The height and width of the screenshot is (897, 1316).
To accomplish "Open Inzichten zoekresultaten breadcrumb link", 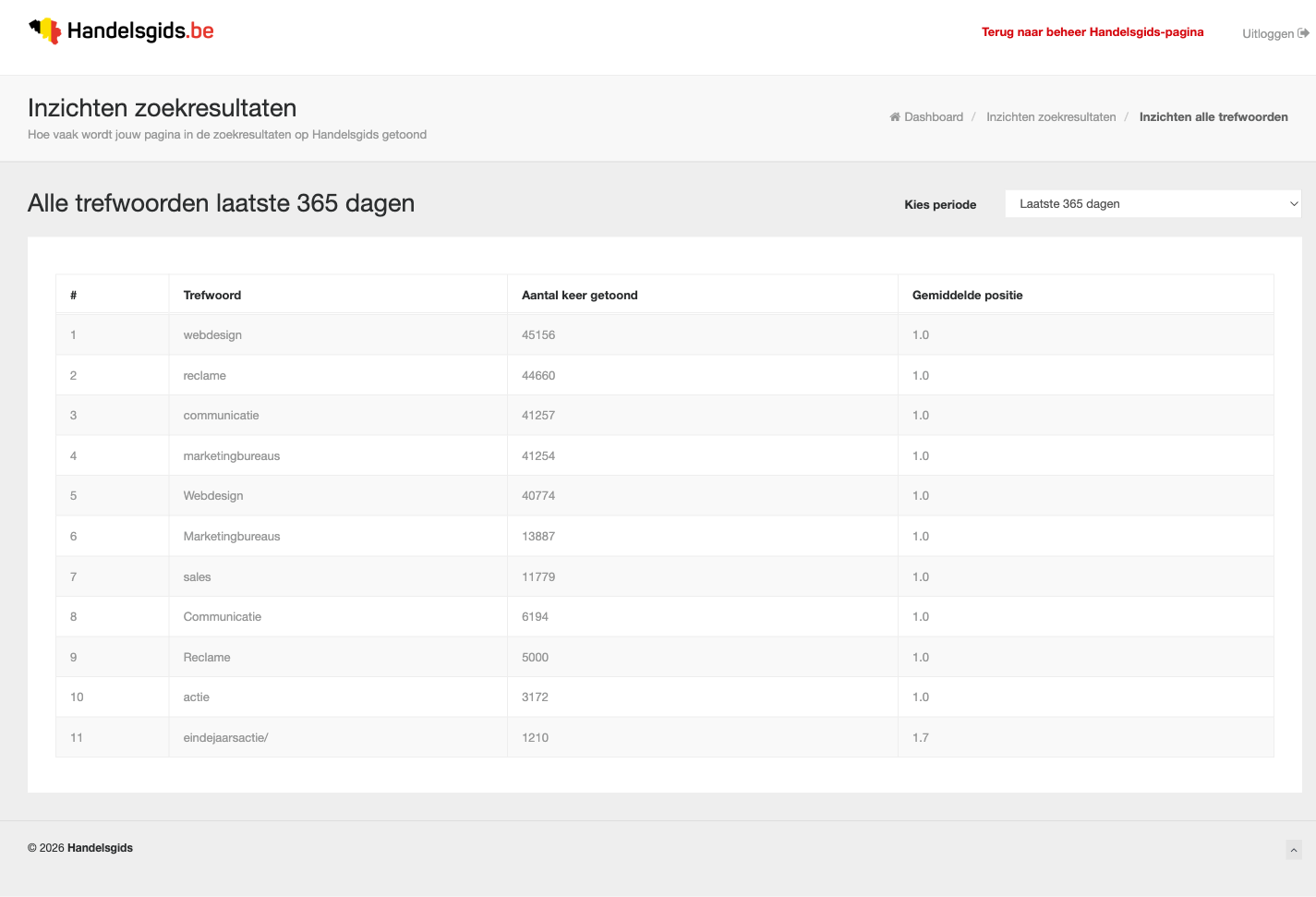I will click(x=1051, y=117).
